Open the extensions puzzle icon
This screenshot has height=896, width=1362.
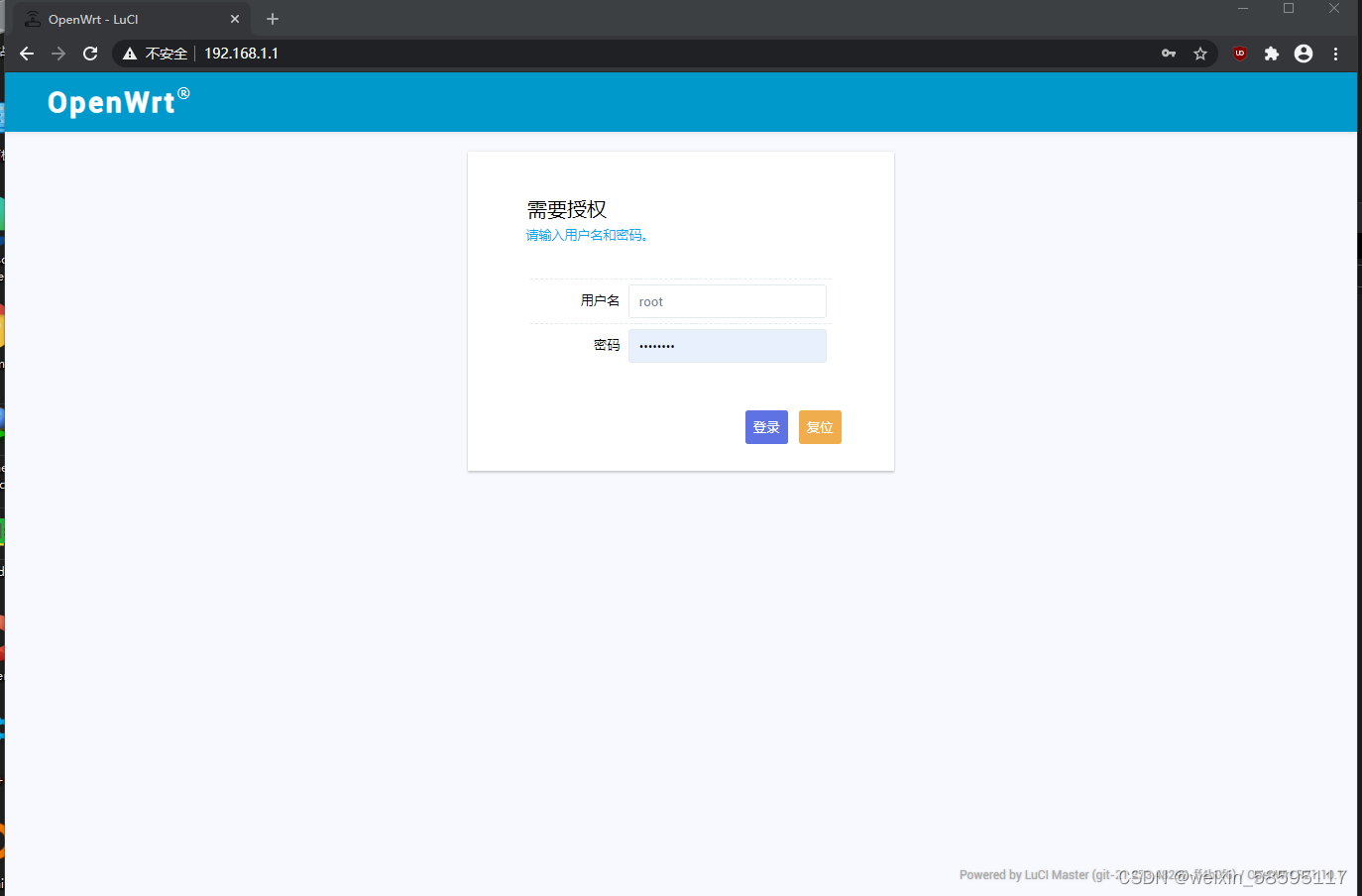pyautogui.click(x=1272, y=54)
